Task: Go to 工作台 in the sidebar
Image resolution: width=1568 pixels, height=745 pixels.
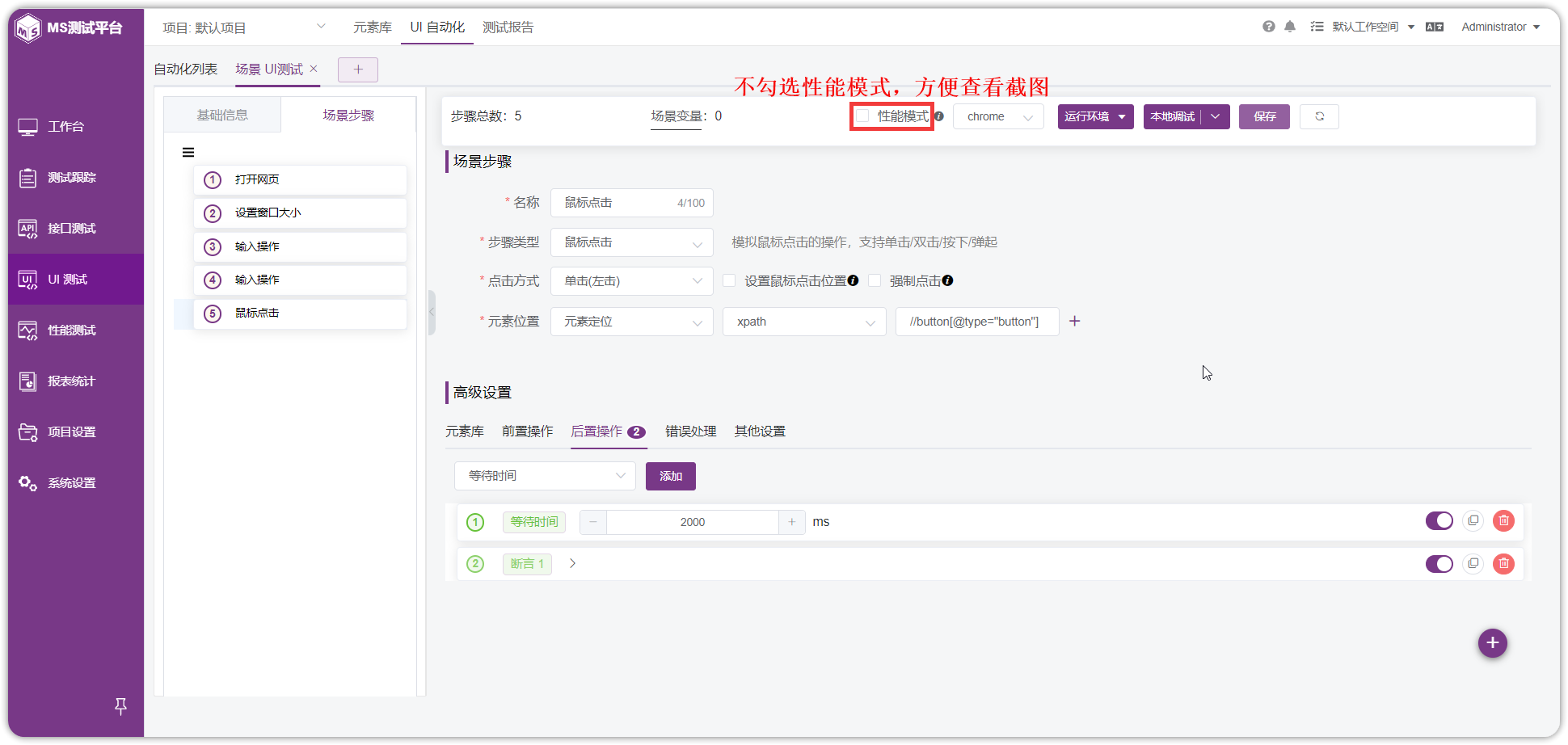Action: pyautogui.click(x=76, y=127)
